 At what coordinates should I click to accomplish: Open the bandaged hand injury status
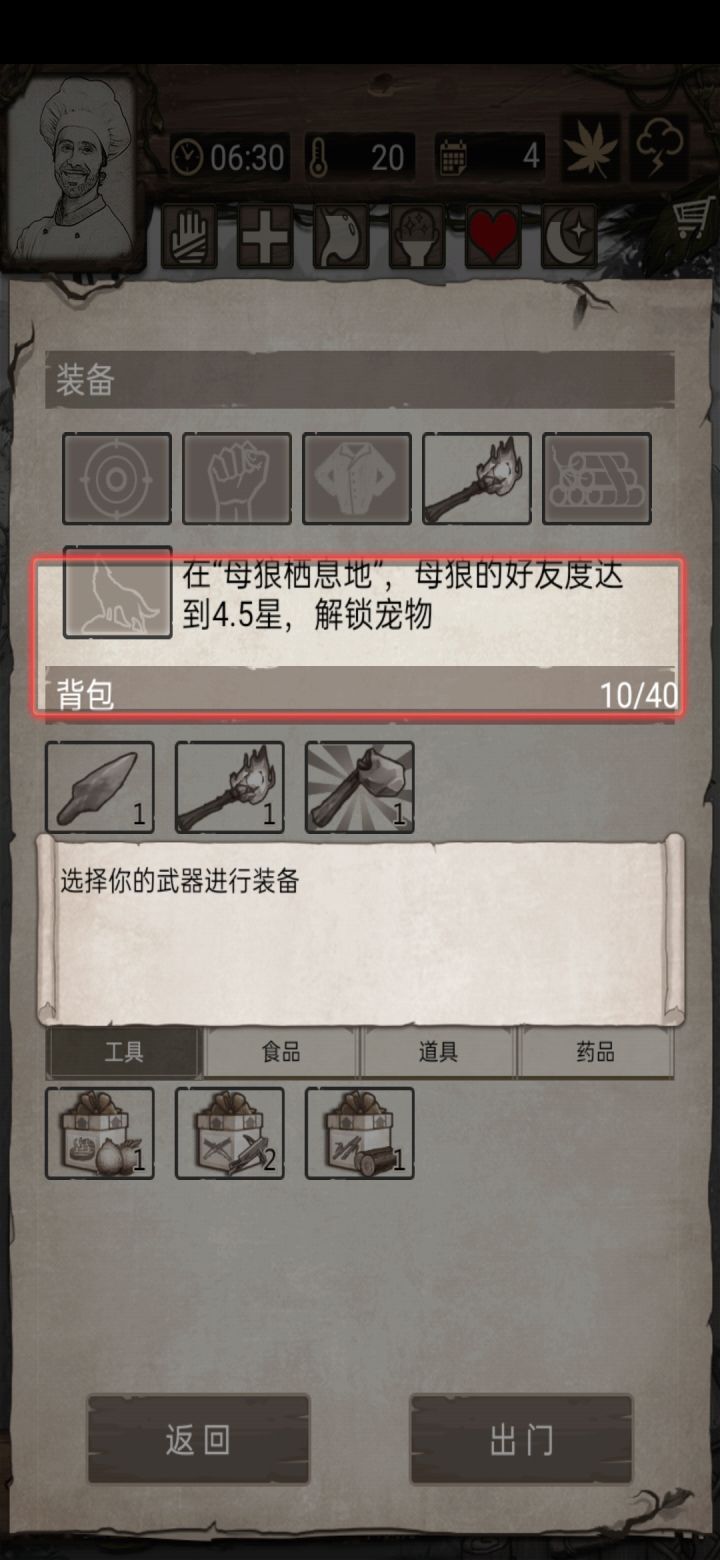(x=189, y=237)
